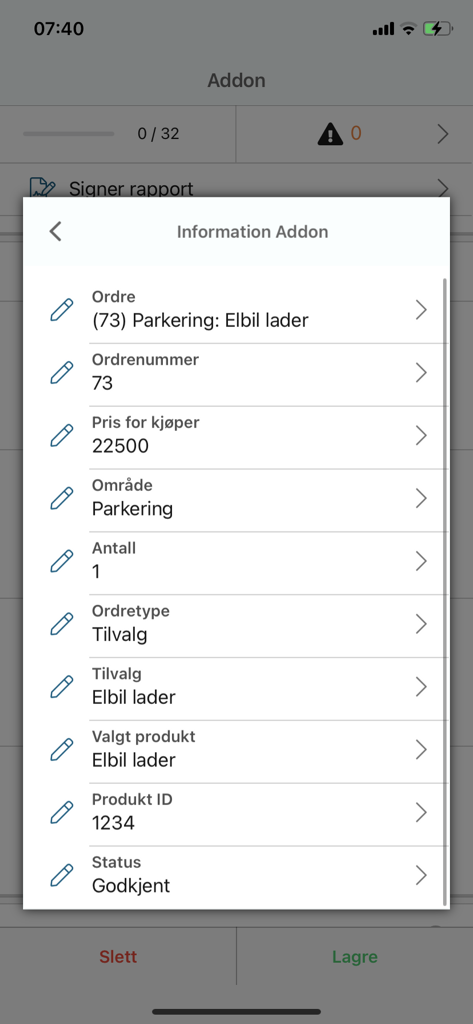Open the chevron next to the warning count

[x=443, y=134]
